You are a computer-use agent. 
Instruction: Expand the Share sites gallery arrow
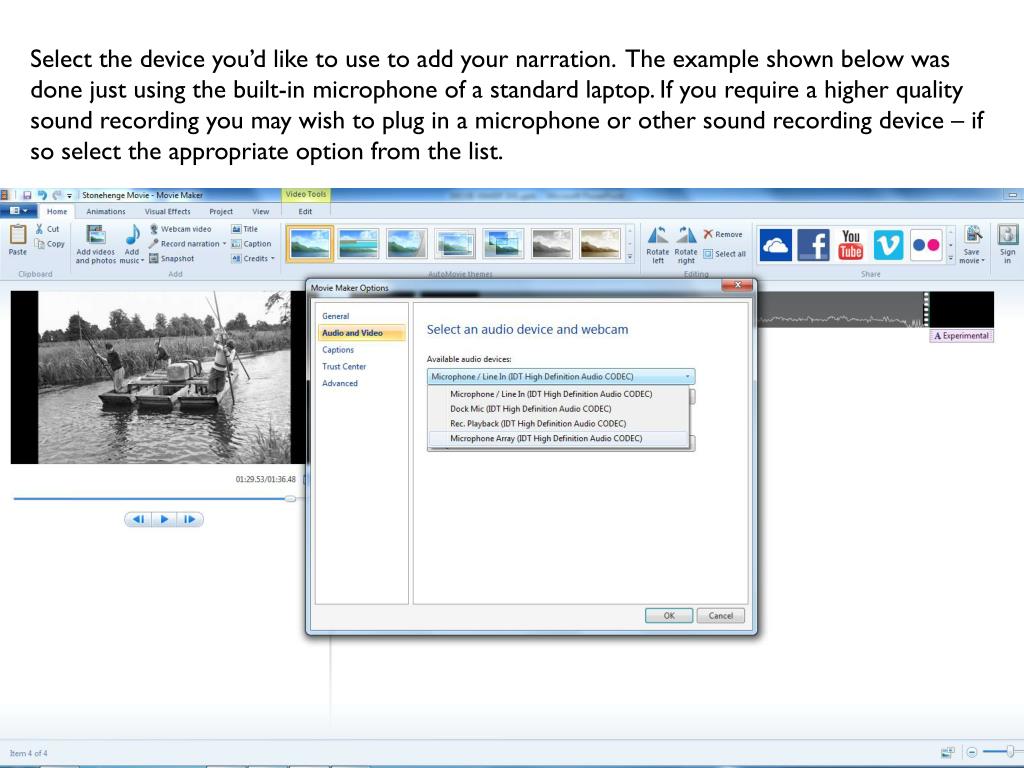pos(951,259)
